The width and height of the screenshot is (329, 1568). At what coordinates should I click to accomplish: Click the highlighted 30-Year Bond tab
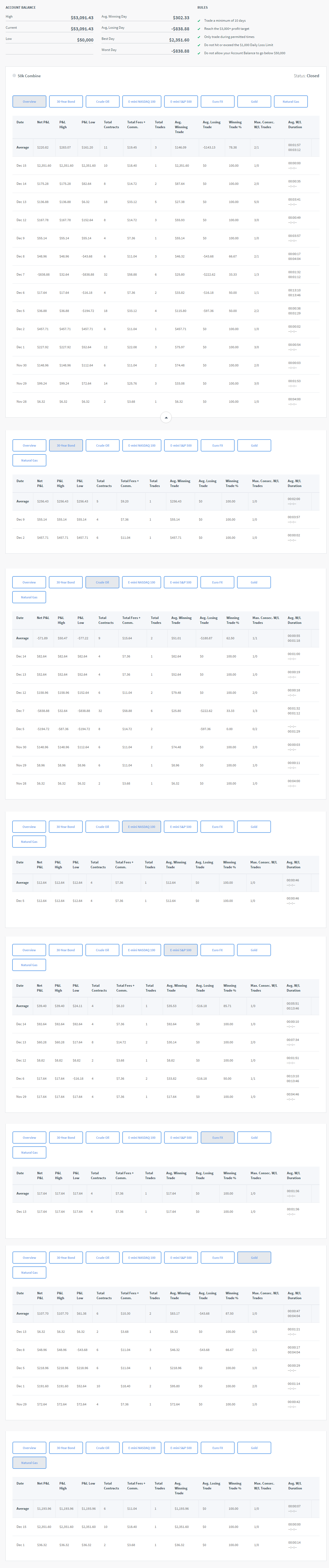pos(66,446)
